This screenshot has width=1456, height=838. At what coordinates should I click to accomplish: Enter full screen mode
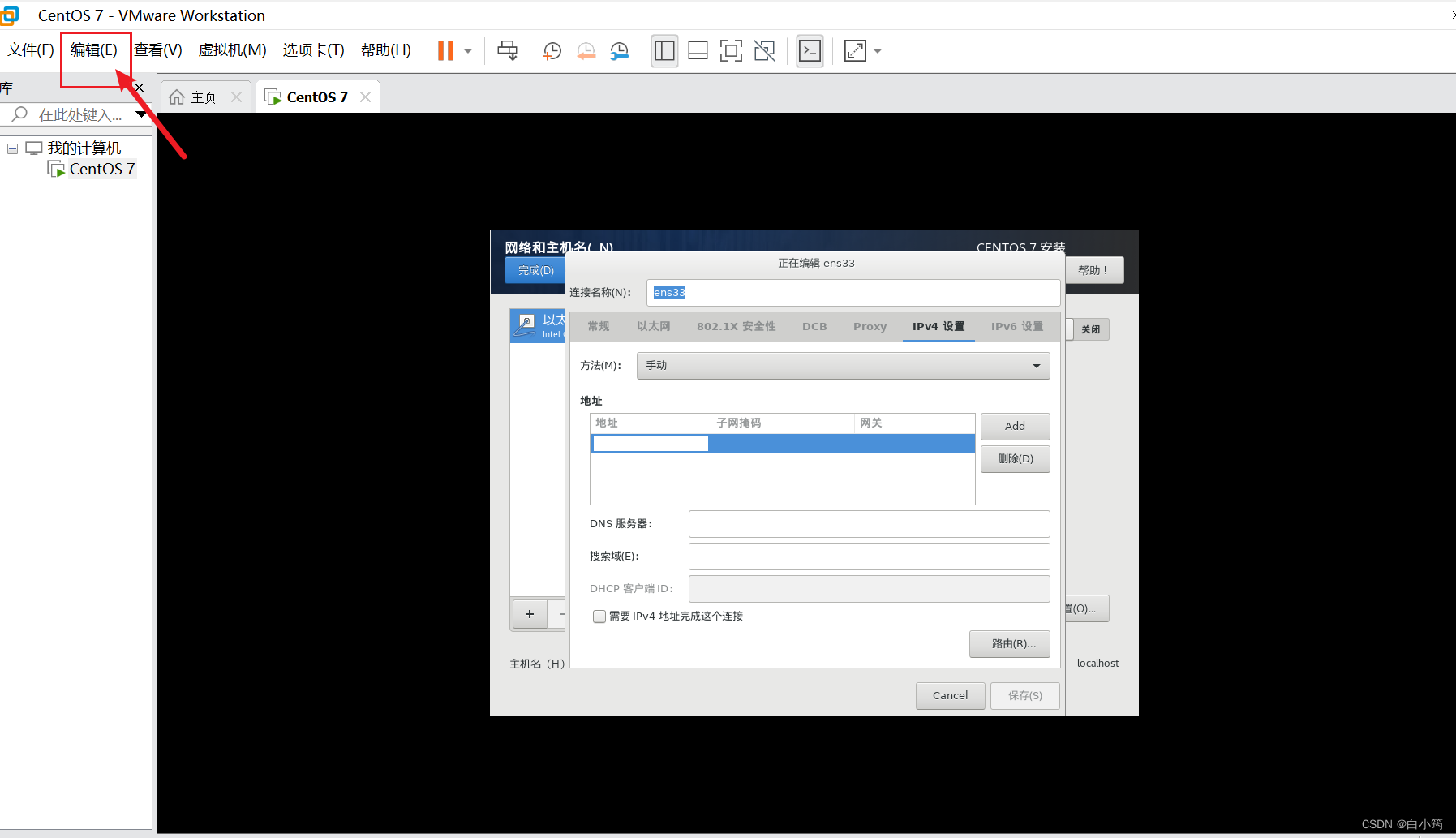731,51
